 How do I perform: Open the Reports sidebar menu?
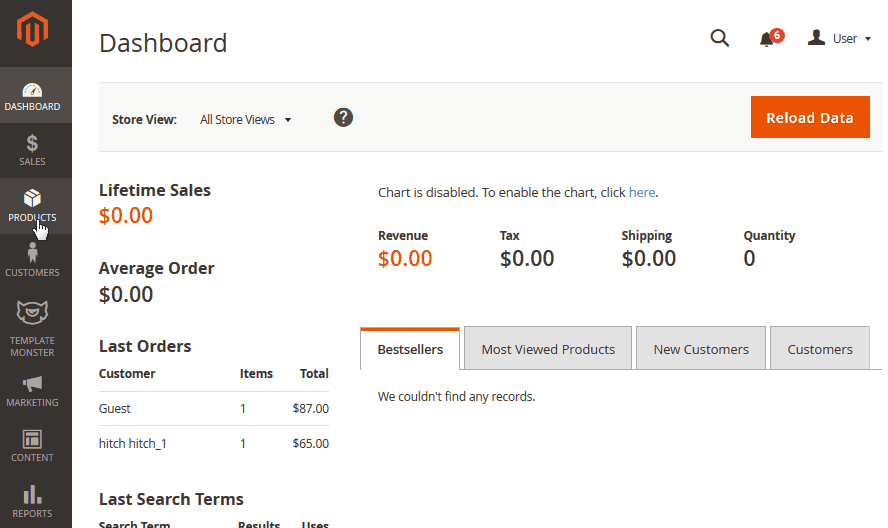point(32,501)
